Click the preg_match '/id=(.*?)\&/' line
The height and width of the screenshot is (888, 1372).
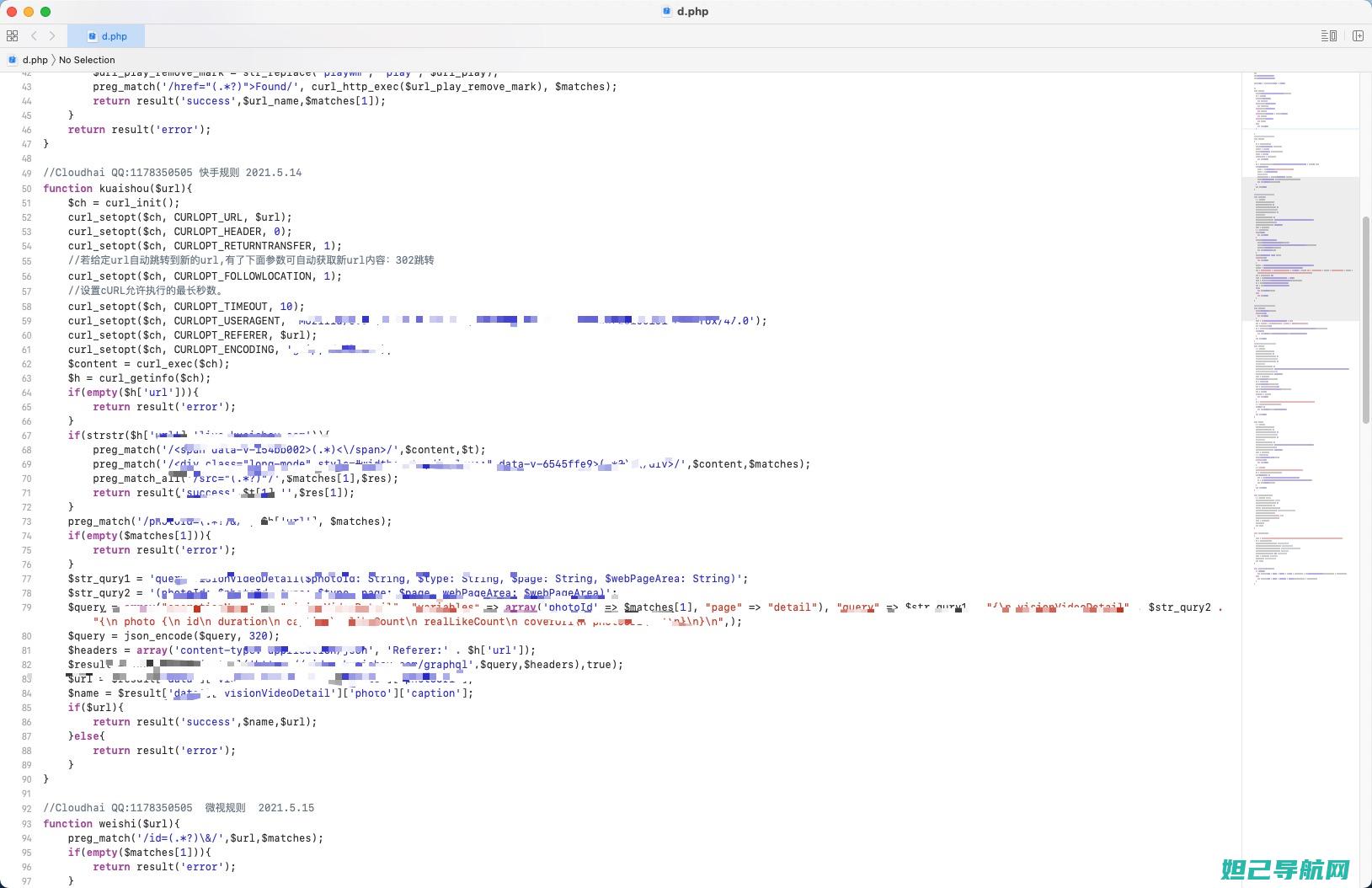[195, 838]
